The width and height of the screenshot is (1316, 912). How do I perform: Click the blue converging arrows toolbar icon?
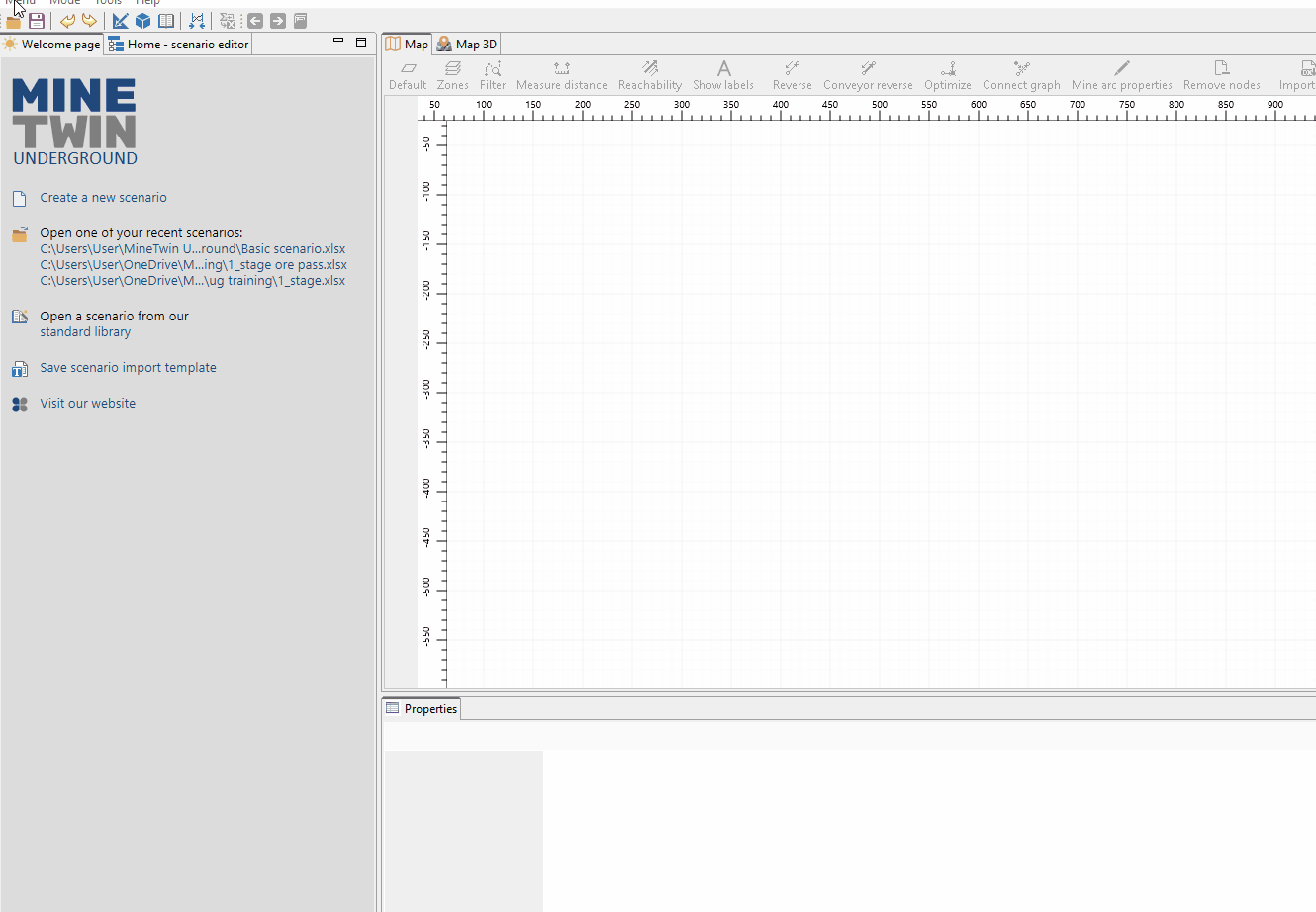click(197, 21)
